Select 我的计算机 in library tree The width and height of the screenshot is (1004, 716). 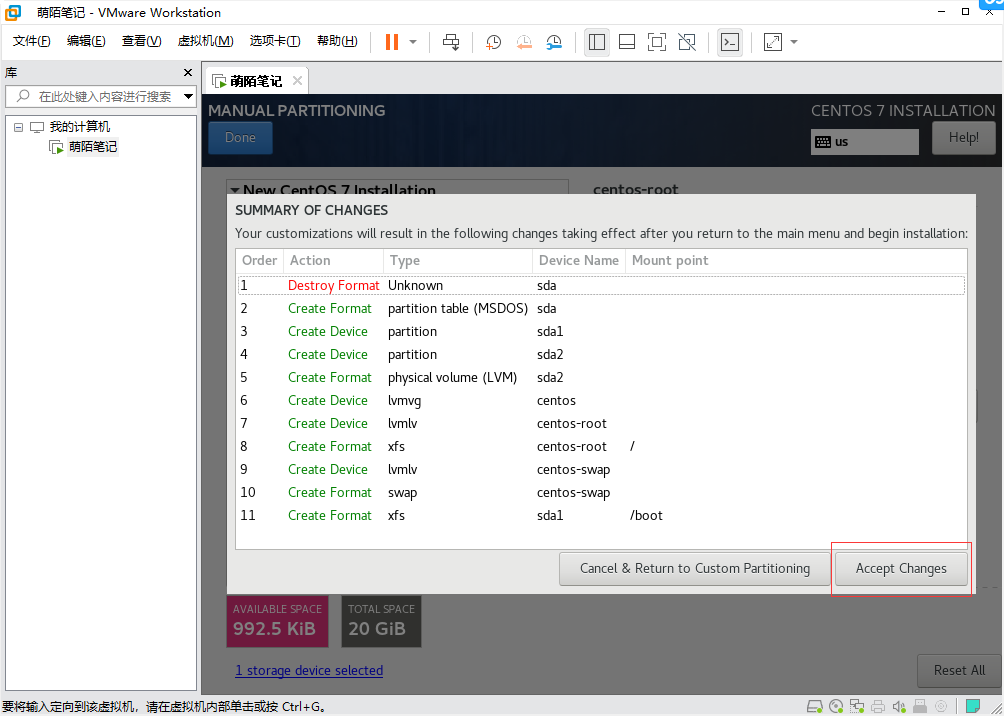(x=79, y=127)
